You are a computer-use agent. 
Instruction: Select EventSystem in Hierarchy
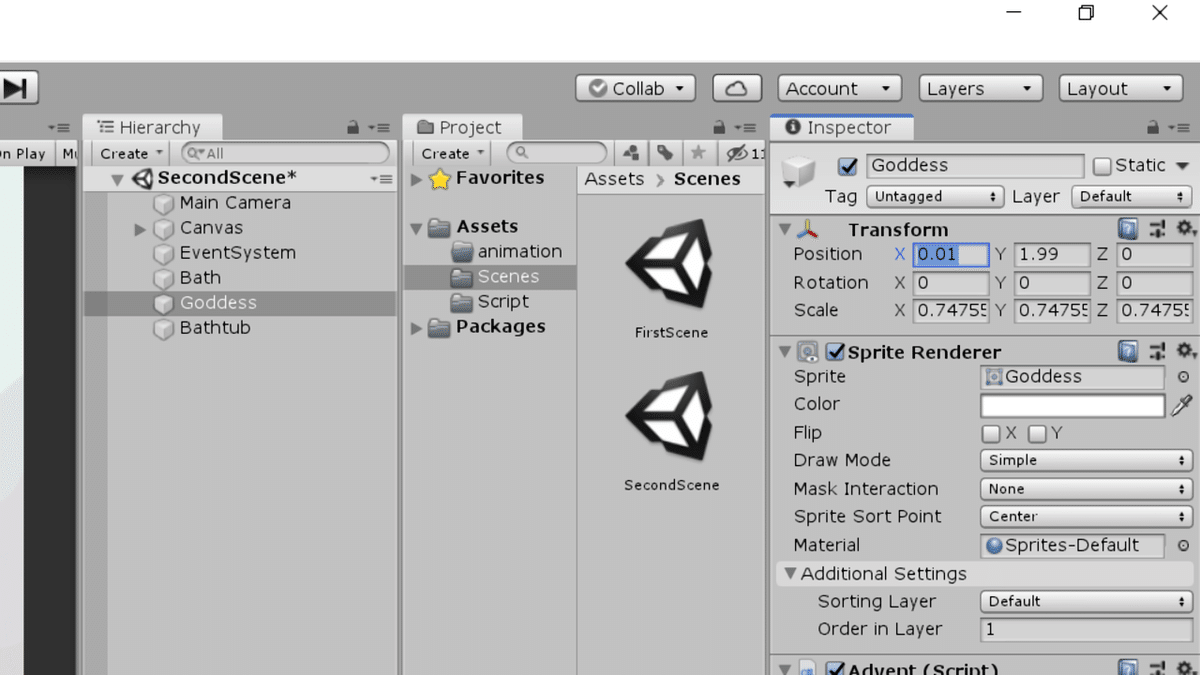237,253
